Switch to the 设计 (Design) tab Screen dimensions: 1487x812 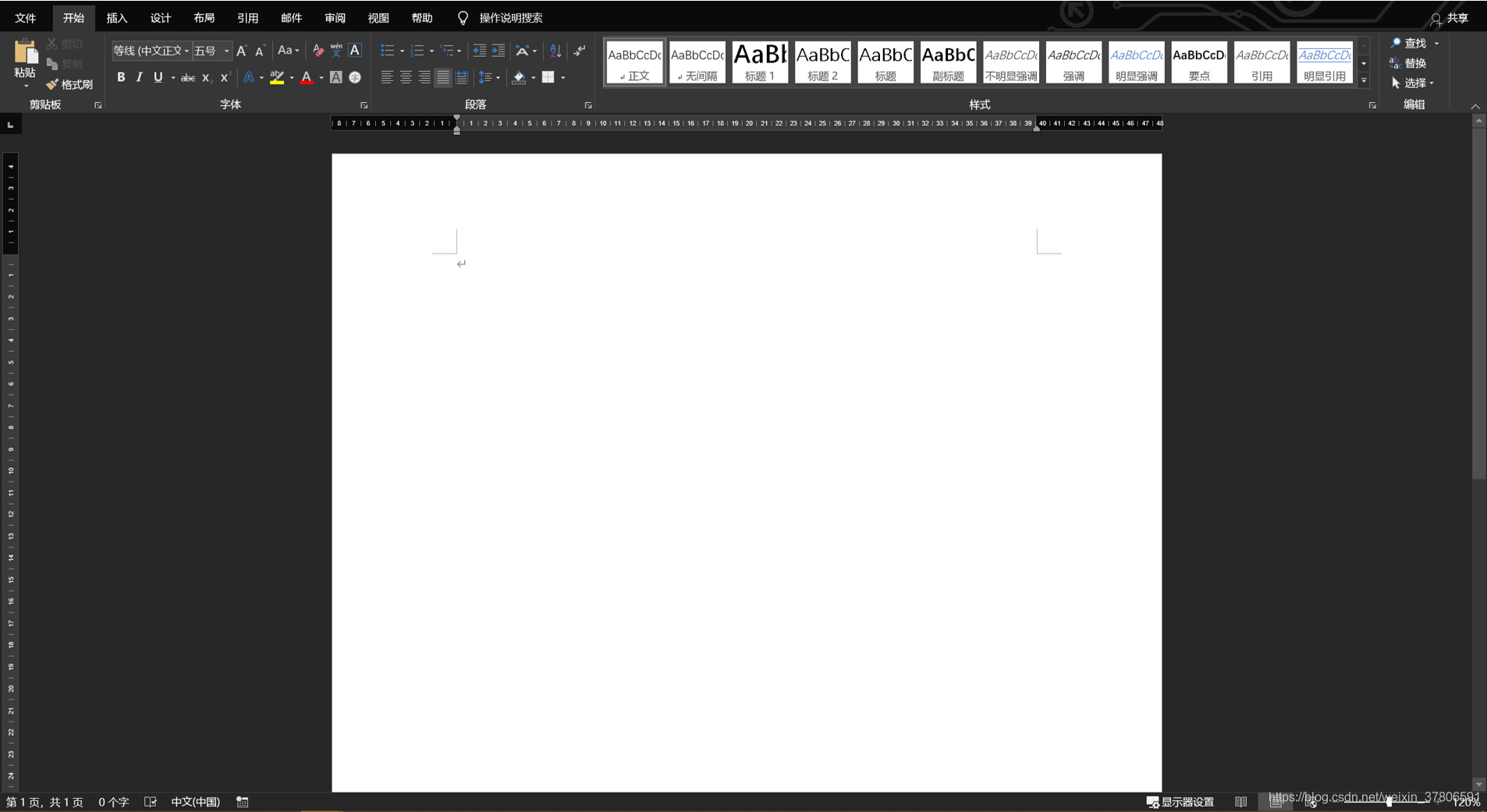pos(161,17)
